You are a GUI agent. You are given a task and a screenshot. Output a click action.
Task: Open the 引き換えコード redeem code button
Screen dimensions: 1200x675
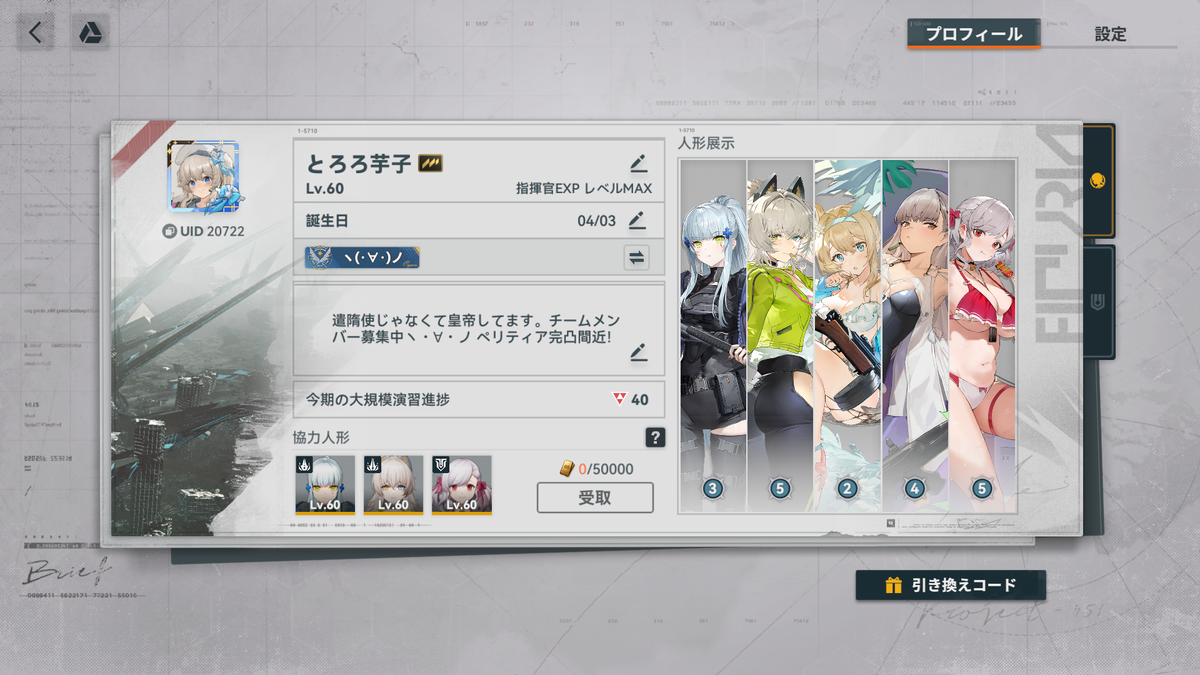[951, 585]
